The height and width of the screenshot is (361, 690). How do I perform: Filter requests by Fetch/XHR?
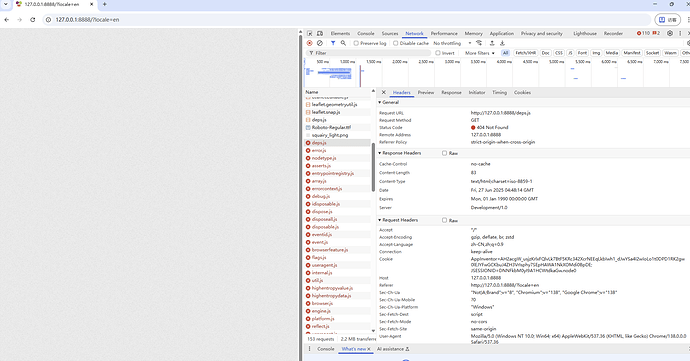(x=525, y=53)
